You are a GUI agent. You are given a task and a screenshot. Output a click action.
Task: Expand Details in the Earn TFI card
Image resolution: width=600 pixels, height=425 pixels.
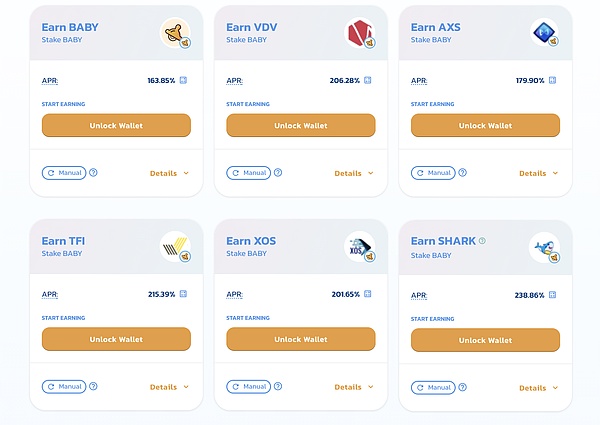(x=169, y=387)
